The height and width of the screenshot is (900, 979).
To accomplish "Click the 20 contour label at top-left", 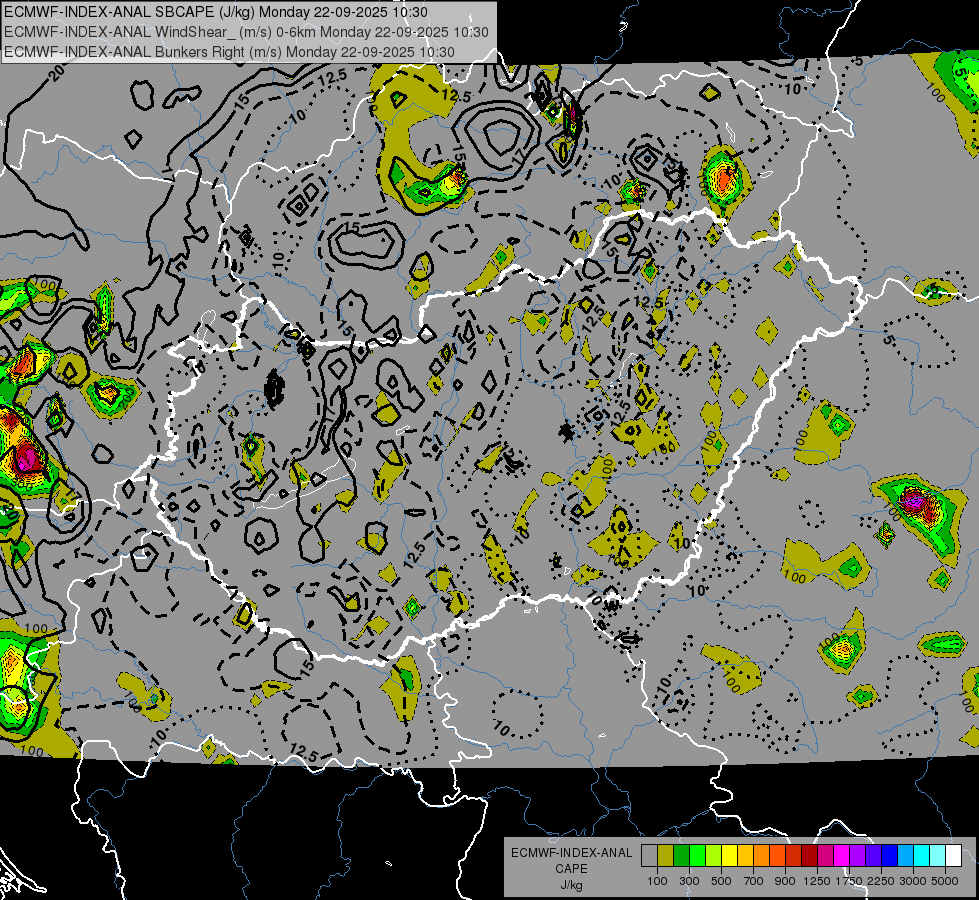I will [57, 73].
